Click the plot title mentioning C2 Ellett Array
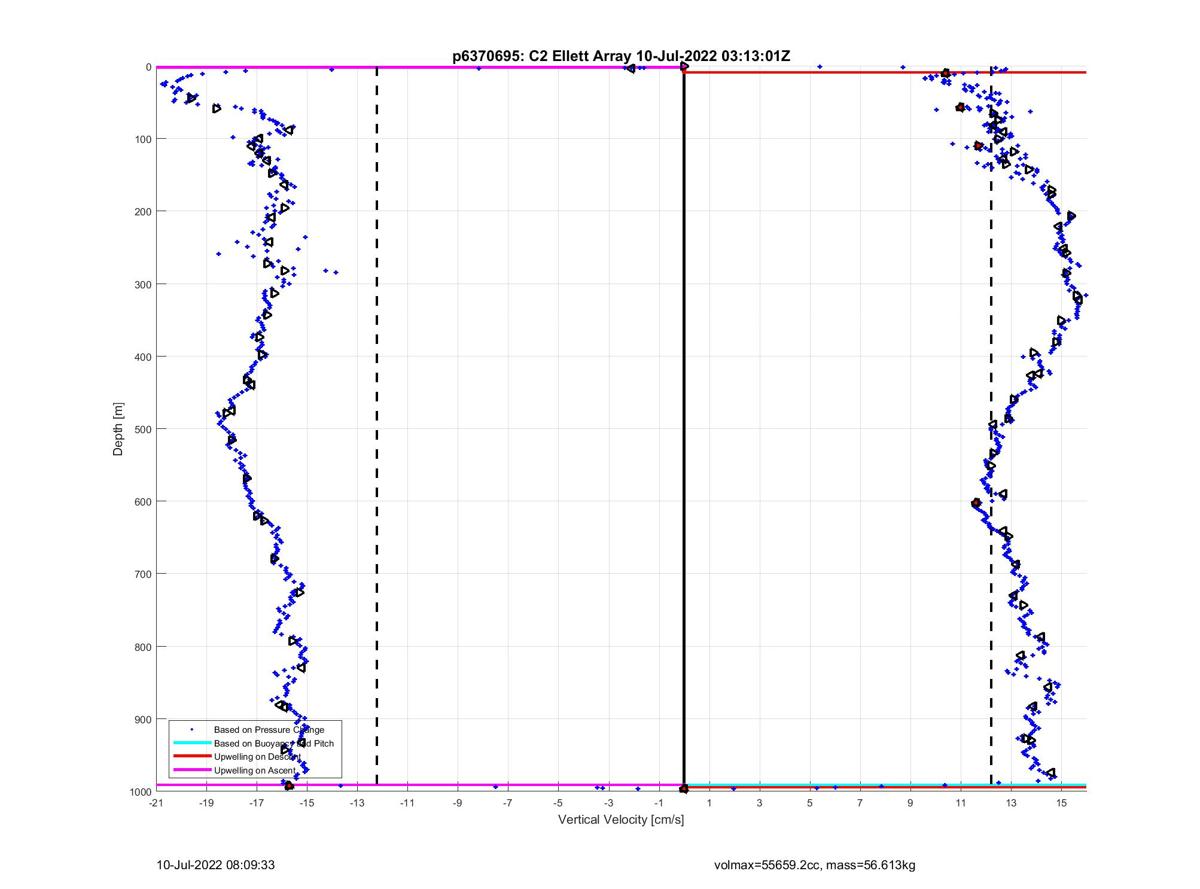Viewport: 1200px width, 889px height. (621, 57)
